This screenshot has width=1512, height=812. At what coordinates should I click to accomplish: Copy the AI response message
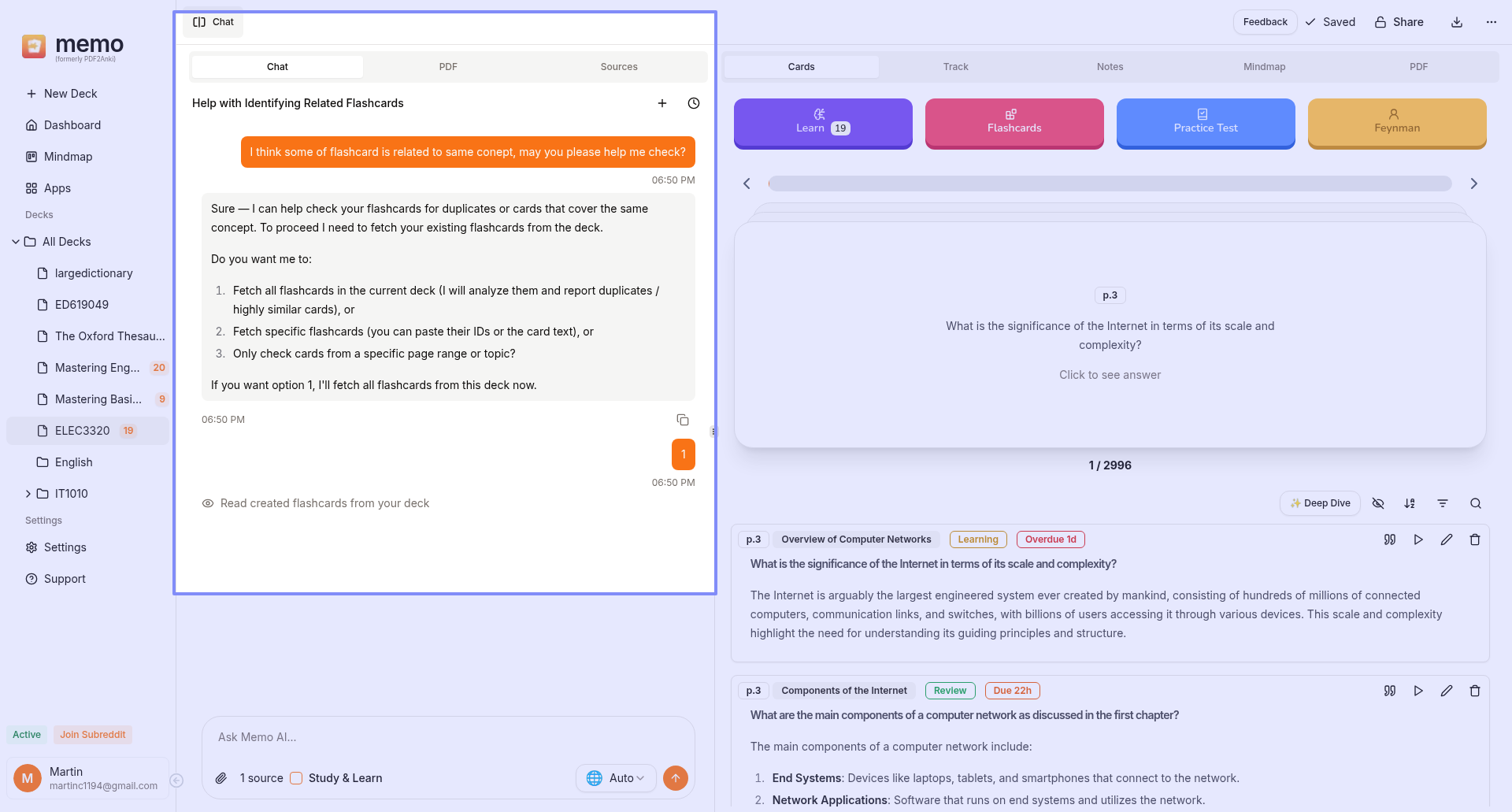click(683, 420)
